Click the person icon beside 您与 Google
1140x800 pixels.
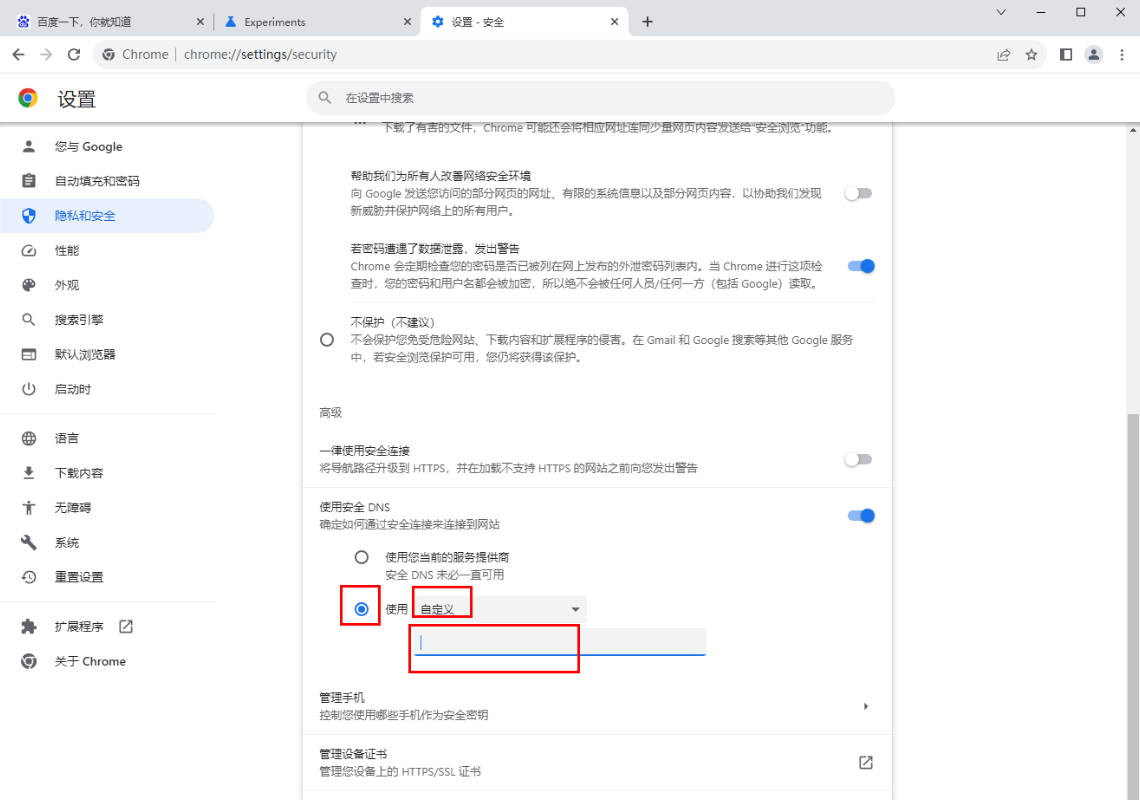28,146
